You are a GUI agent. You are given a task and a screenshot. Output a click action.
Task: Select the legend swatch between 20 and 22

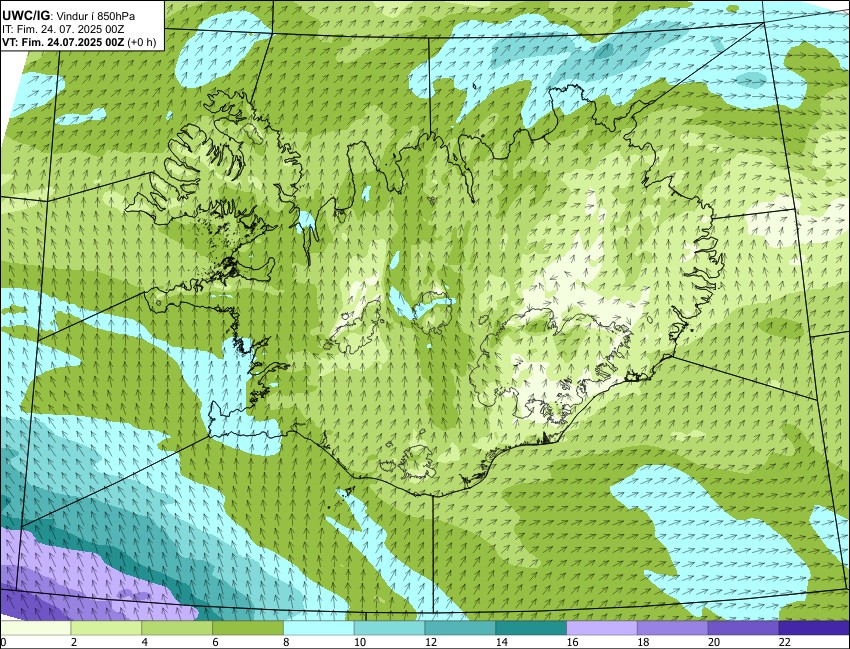pos(744,628)
